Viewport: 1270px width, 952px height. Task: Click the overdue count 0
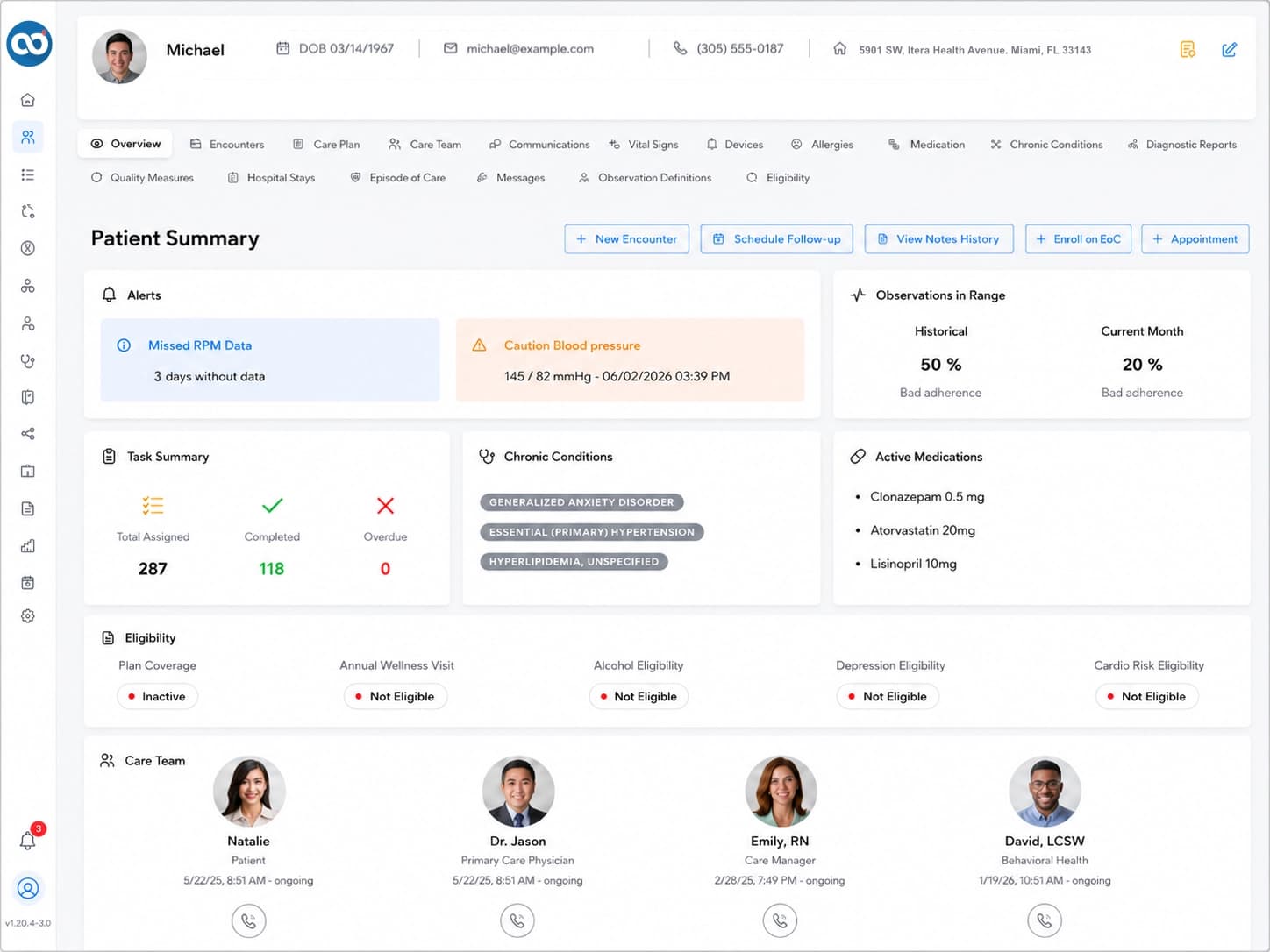pos(385,569)
